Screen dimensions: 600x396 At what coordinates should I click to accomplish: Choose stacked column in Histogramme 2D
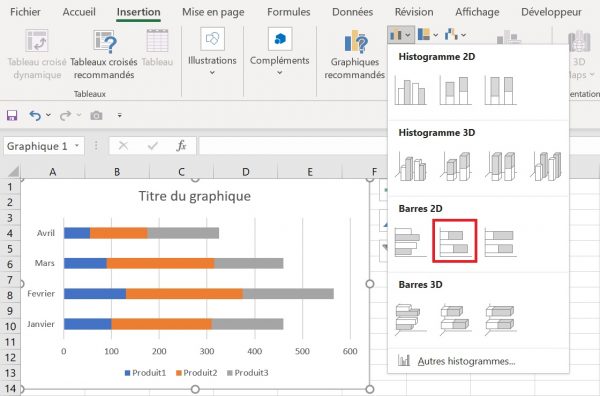pos(455,91)
